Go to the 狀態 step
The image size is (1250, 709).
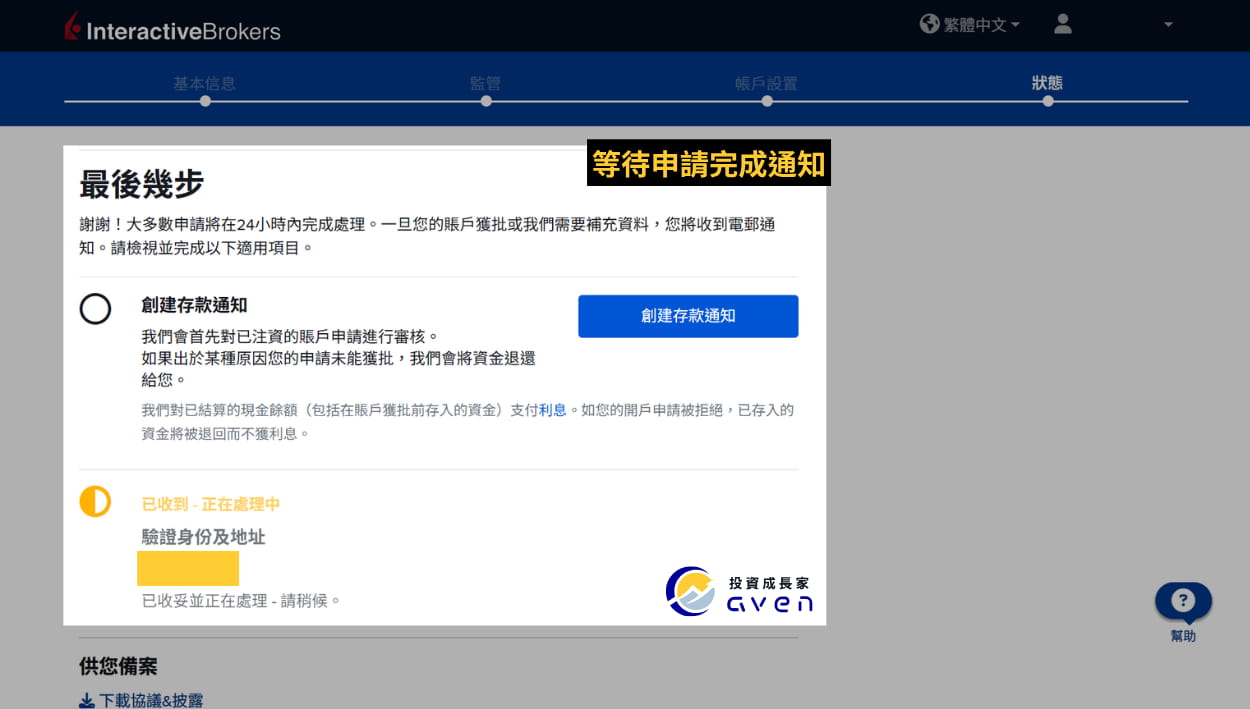(x=1047, y=83)
